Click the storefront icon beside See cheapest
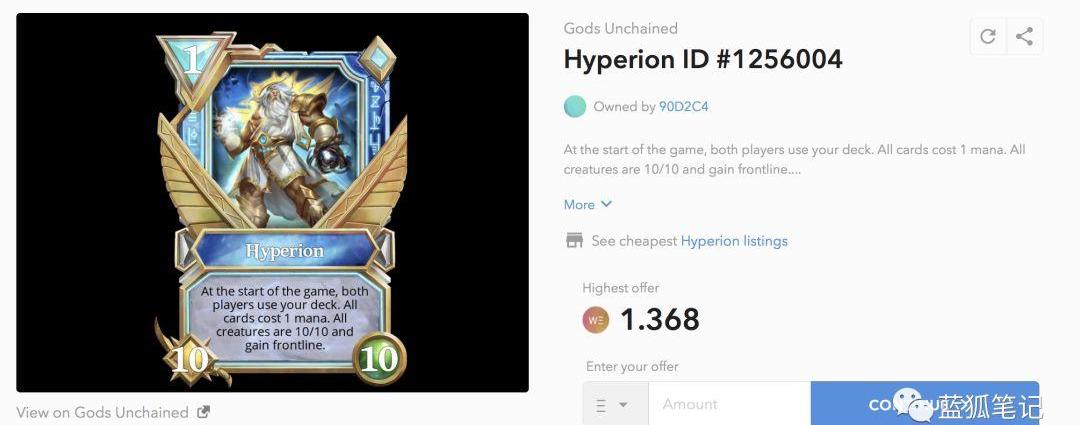1080x425 pixels. 574,240
